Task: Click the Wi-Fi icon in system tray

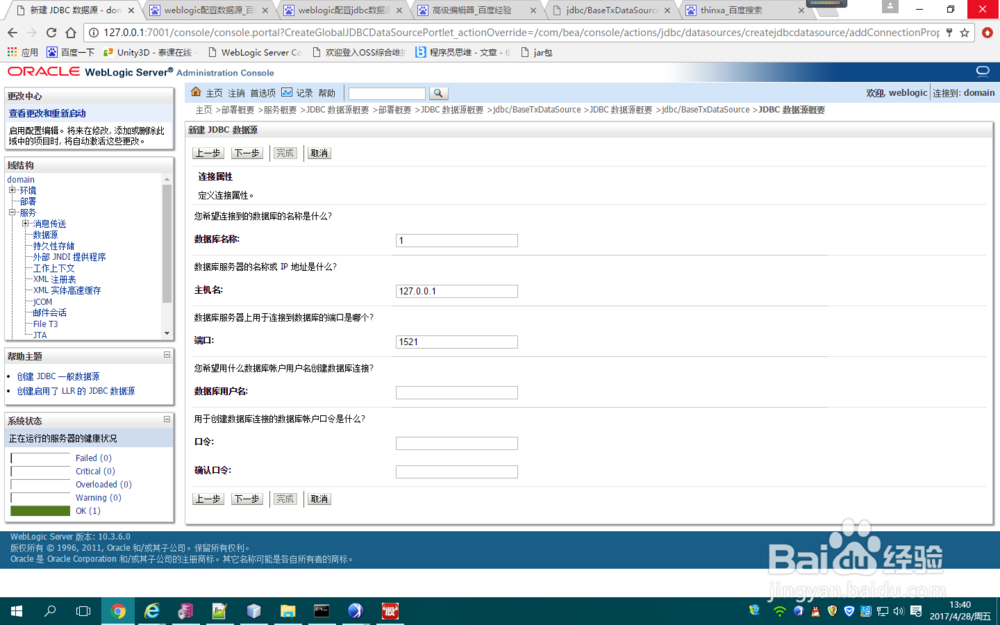Action: 779,611
